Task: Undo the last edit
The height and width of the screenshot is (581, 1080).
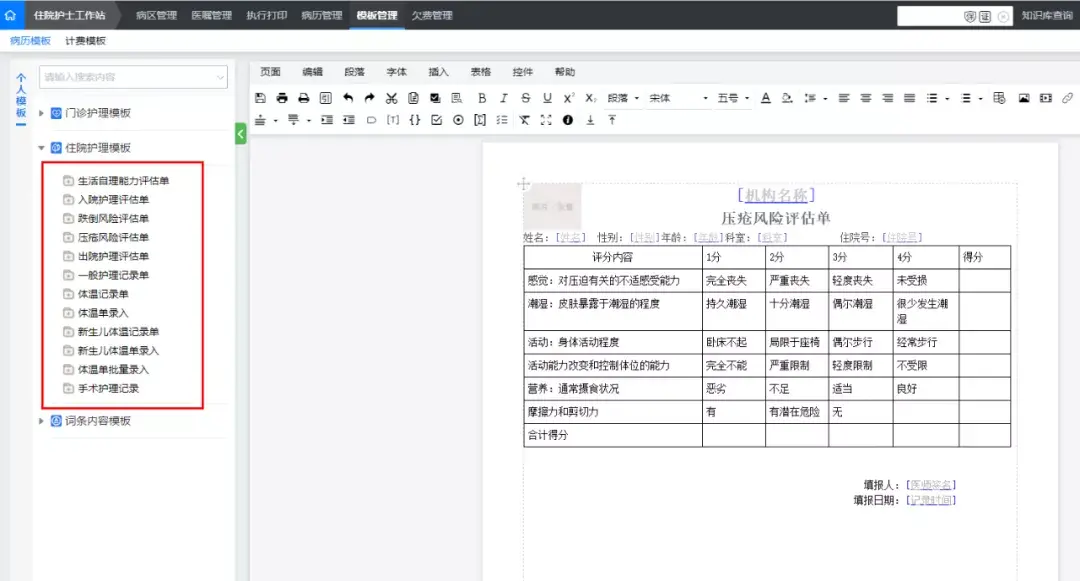Action: click(x=348, y=98)
